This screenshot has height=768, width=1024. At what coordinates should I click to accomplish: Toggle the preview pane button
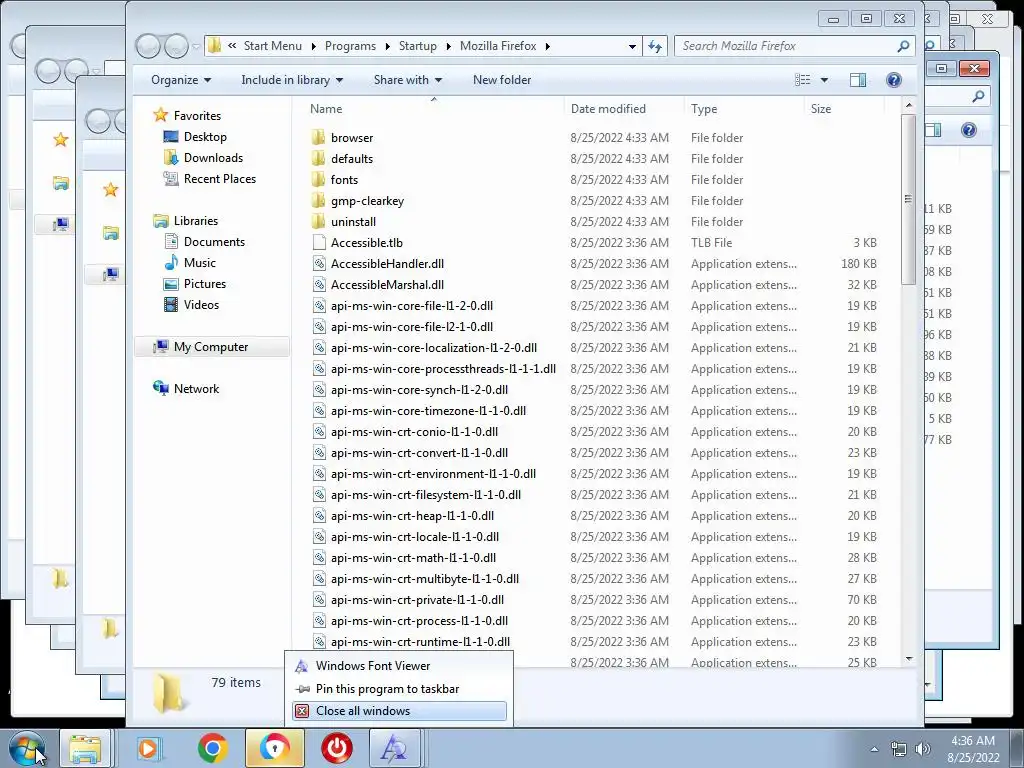coord(857,80)
